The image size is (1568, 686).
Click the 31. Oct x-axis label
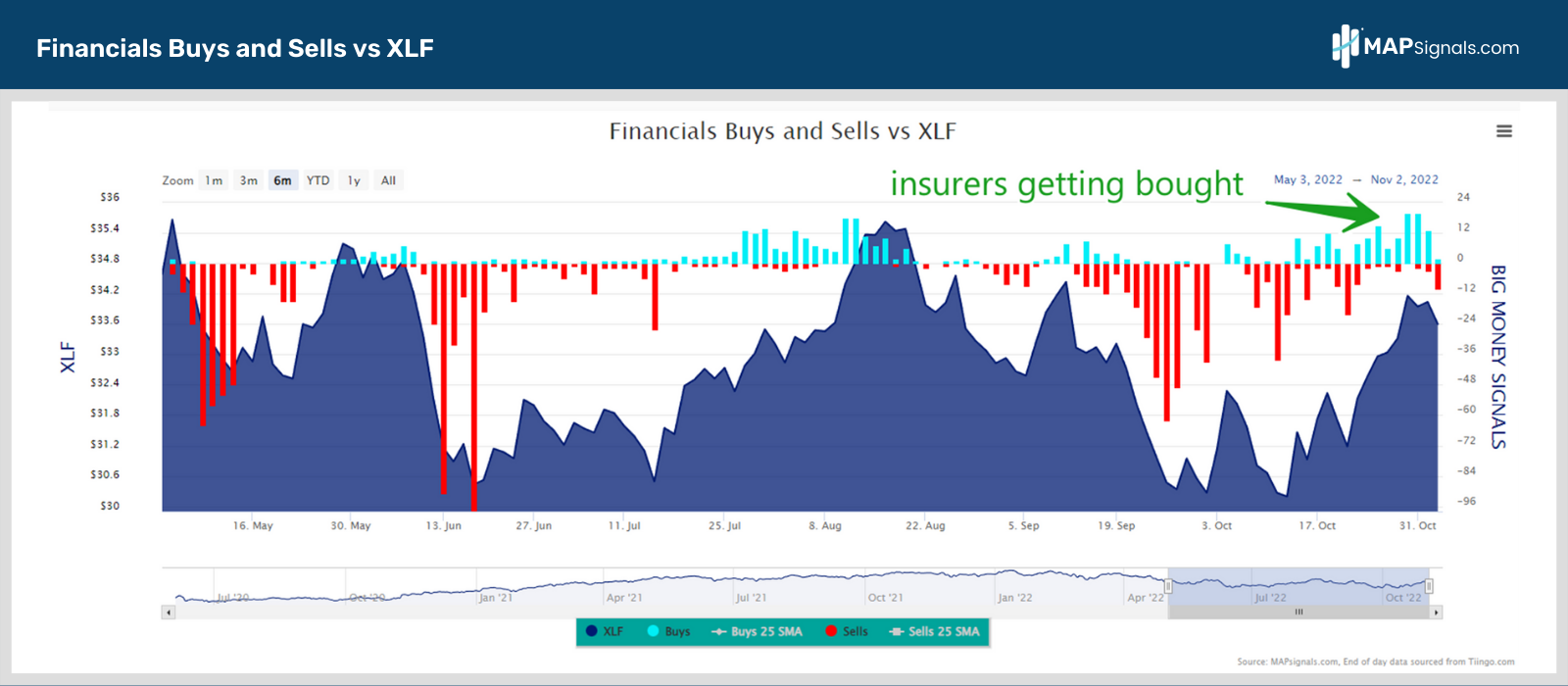pyautogui.click(x=1417, y=526)
